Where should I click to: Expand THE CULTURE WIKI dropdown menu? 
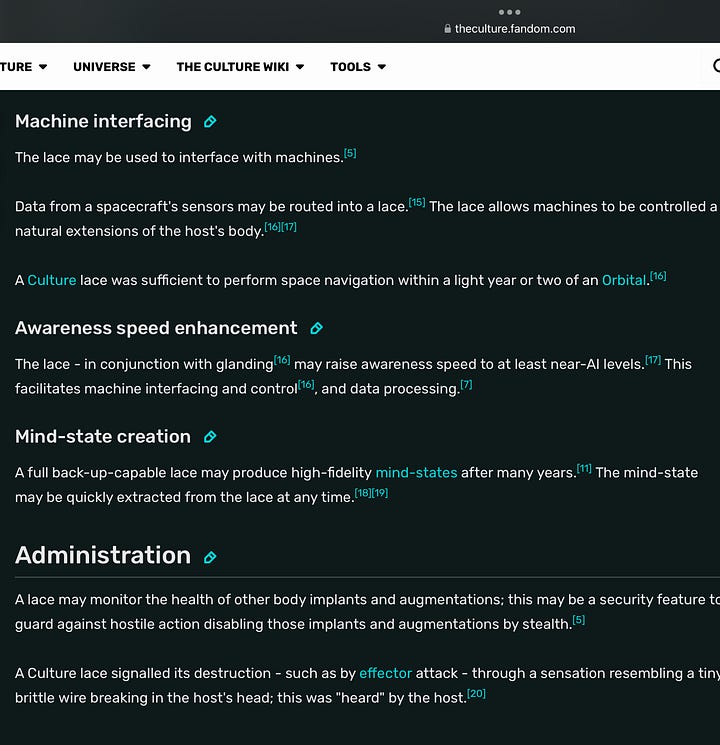pyautogui.click(x=240, y=67)
